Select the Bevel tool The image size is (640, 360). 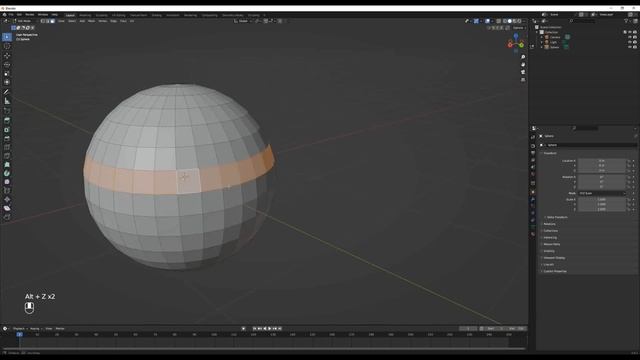point(7,138)
